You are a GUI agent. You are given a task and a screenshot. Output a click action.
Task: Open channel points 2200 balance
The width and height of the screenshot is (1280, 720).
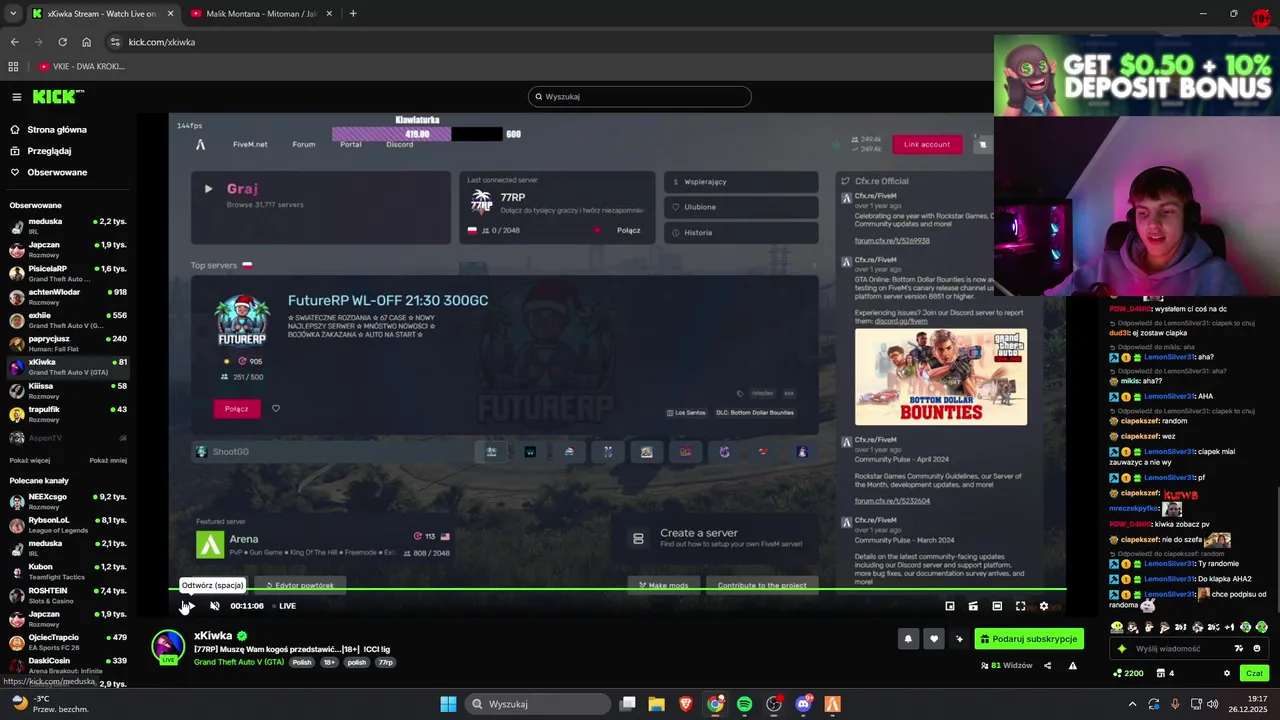point(1128,674)
